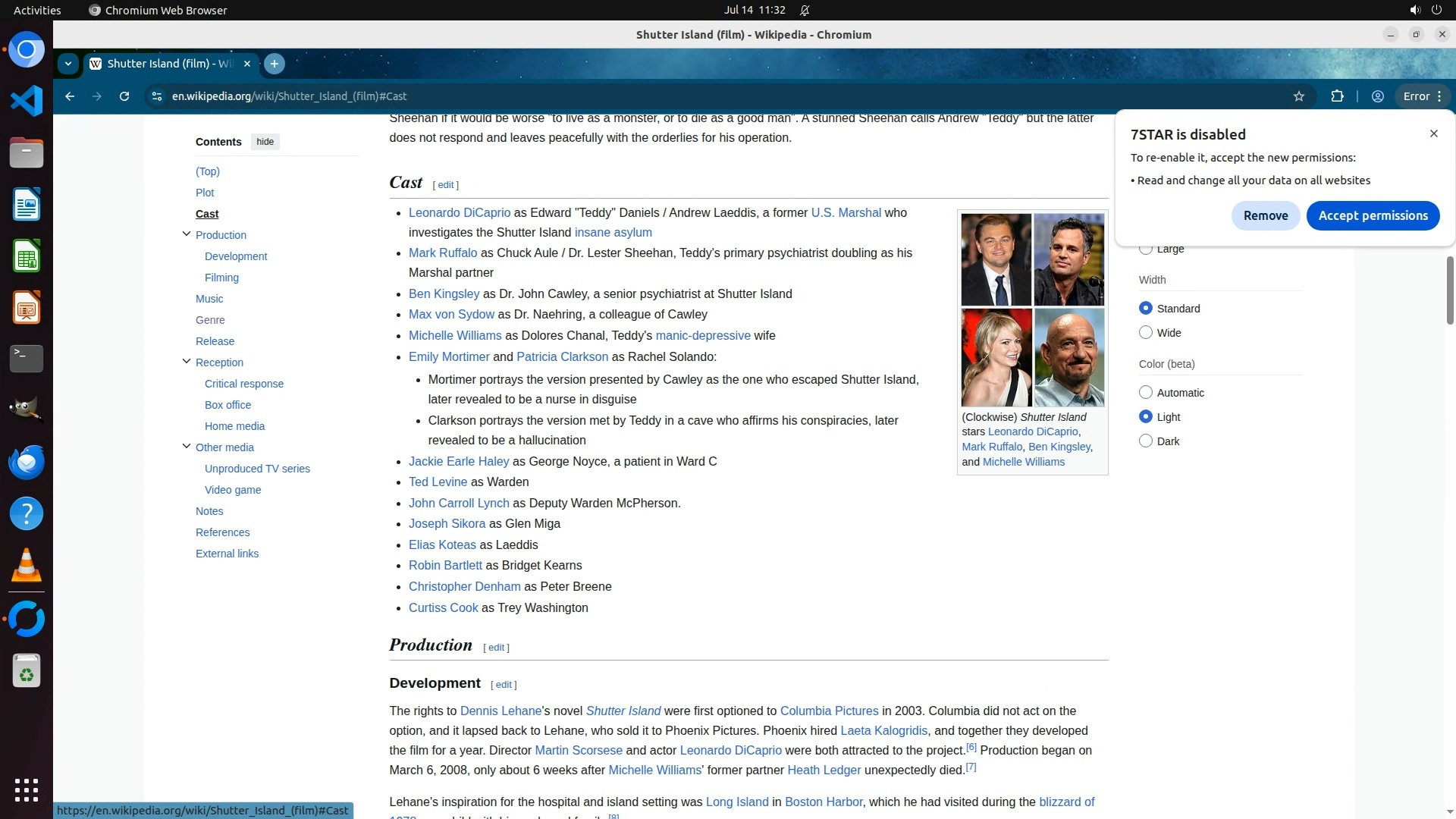This screenshot has height=819, width=1456.
Task: Choose Automatic color option
Action: tap(1146, 393)
